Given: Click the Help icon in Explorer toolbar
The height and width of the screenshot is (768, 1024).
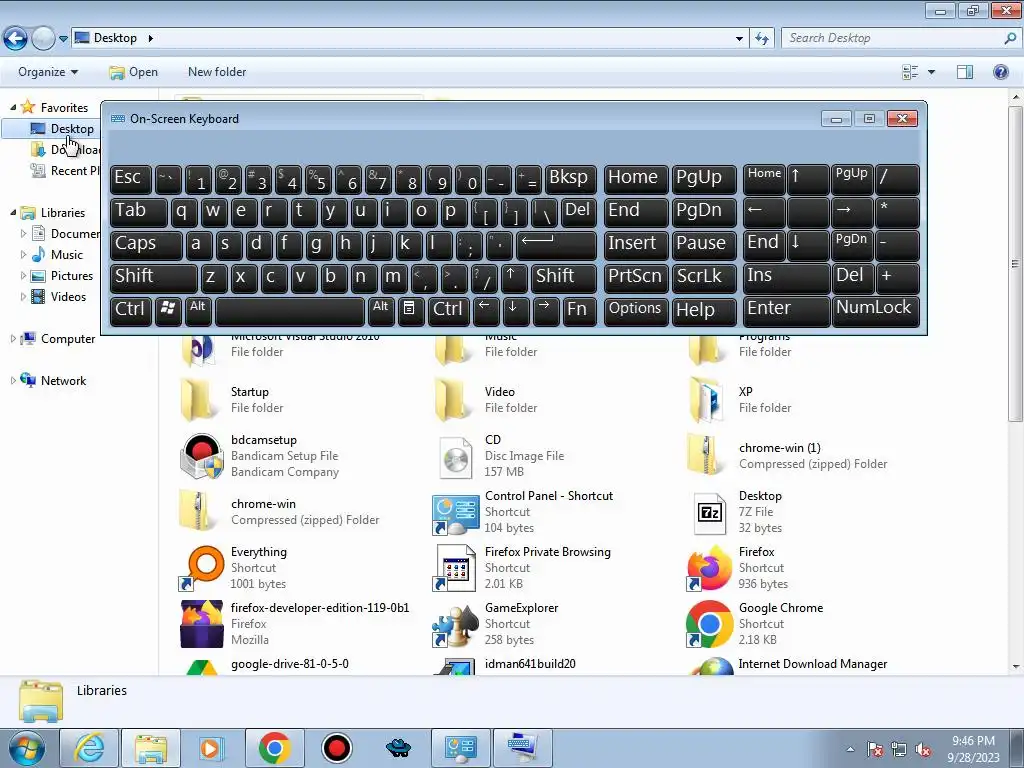Looking at the screenshot, I should pos(1000,72).
